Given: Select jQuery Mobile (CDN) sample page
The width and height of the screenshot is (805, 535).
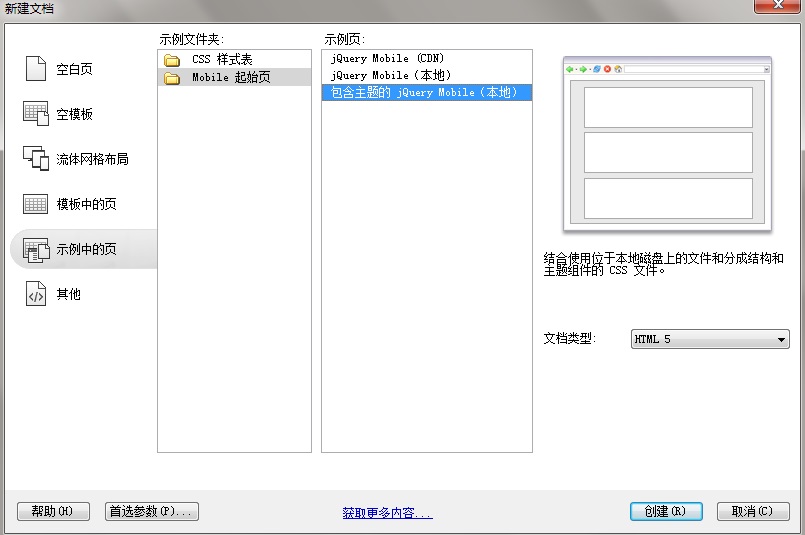Looking at the screenshot, I should [427, 58].
